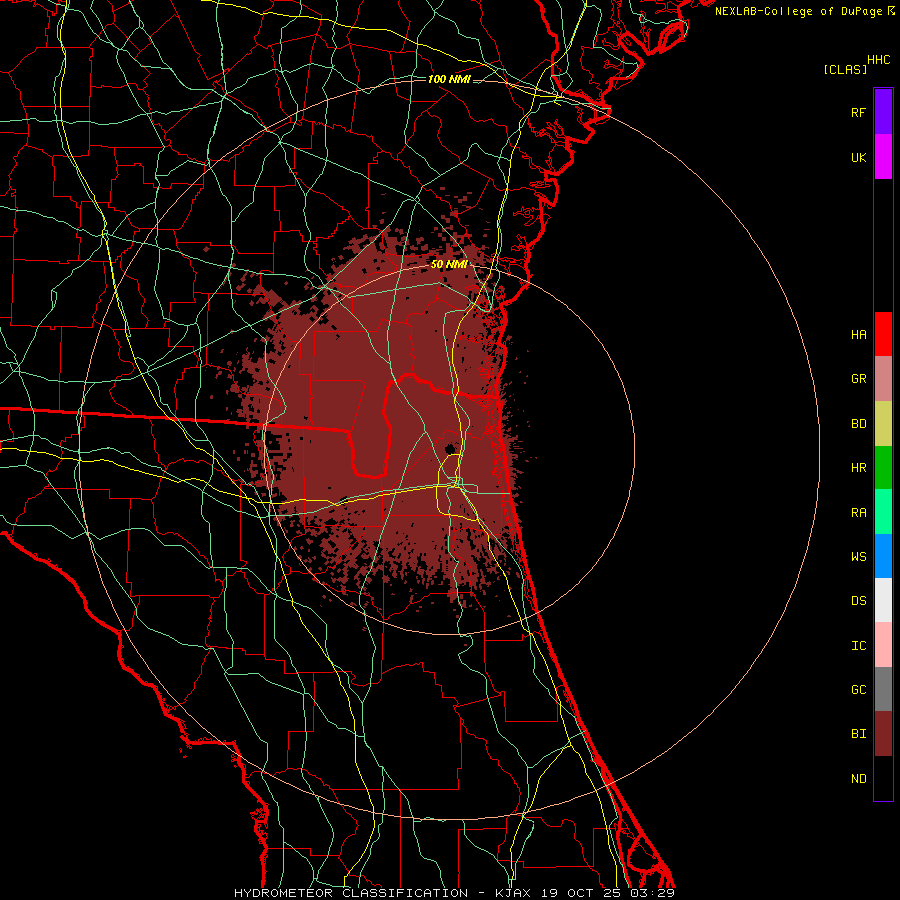
Task: Click the HHC product label
Action: click(x=879, y=60)
